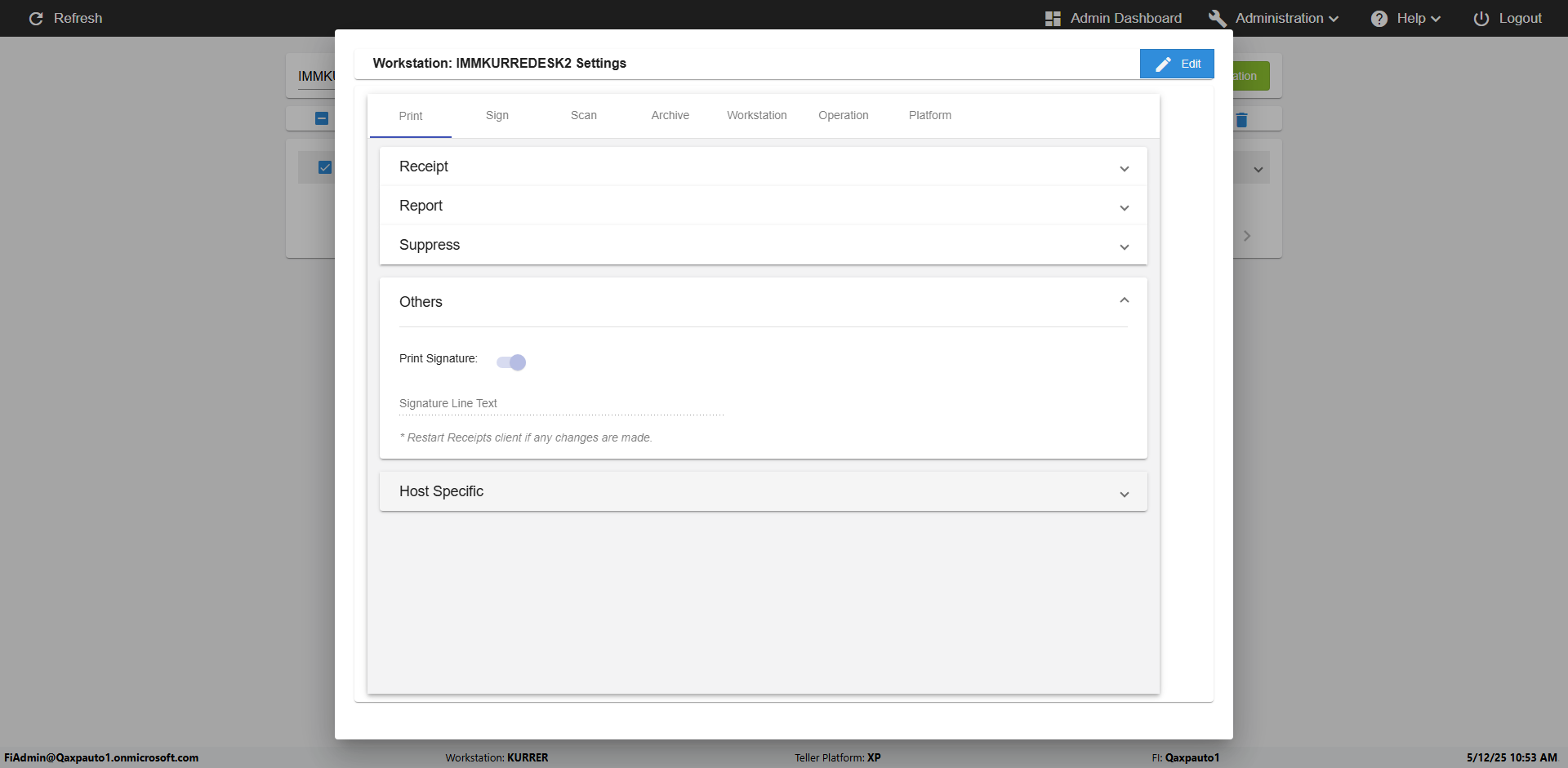This screenshot has height=768, width=1568.
Task: Open the Platform tab
Action: tap(929, 116)
